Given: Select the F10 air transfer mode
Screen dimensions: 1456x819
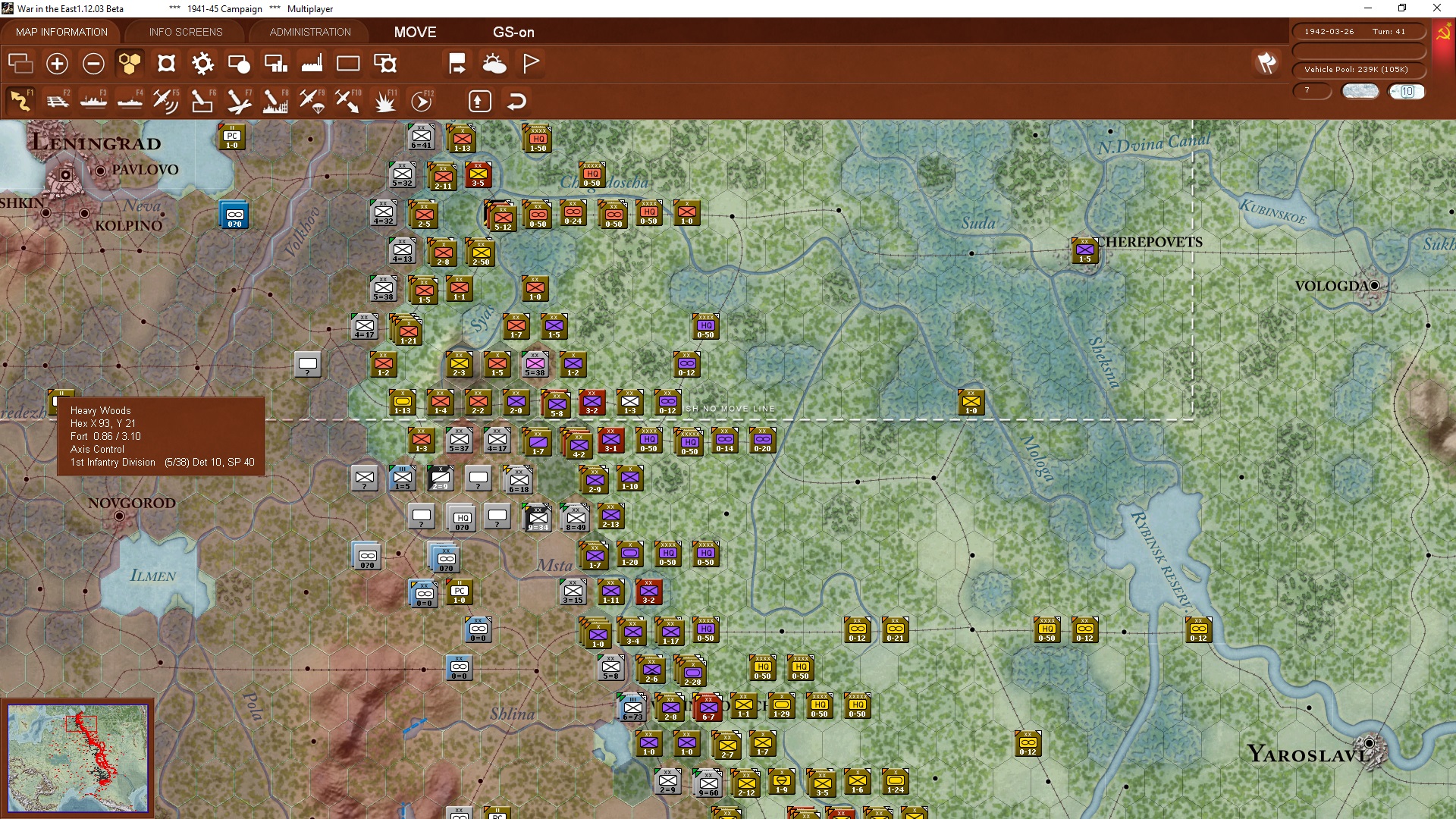Looking at the screenshot, I should point(348,101).
